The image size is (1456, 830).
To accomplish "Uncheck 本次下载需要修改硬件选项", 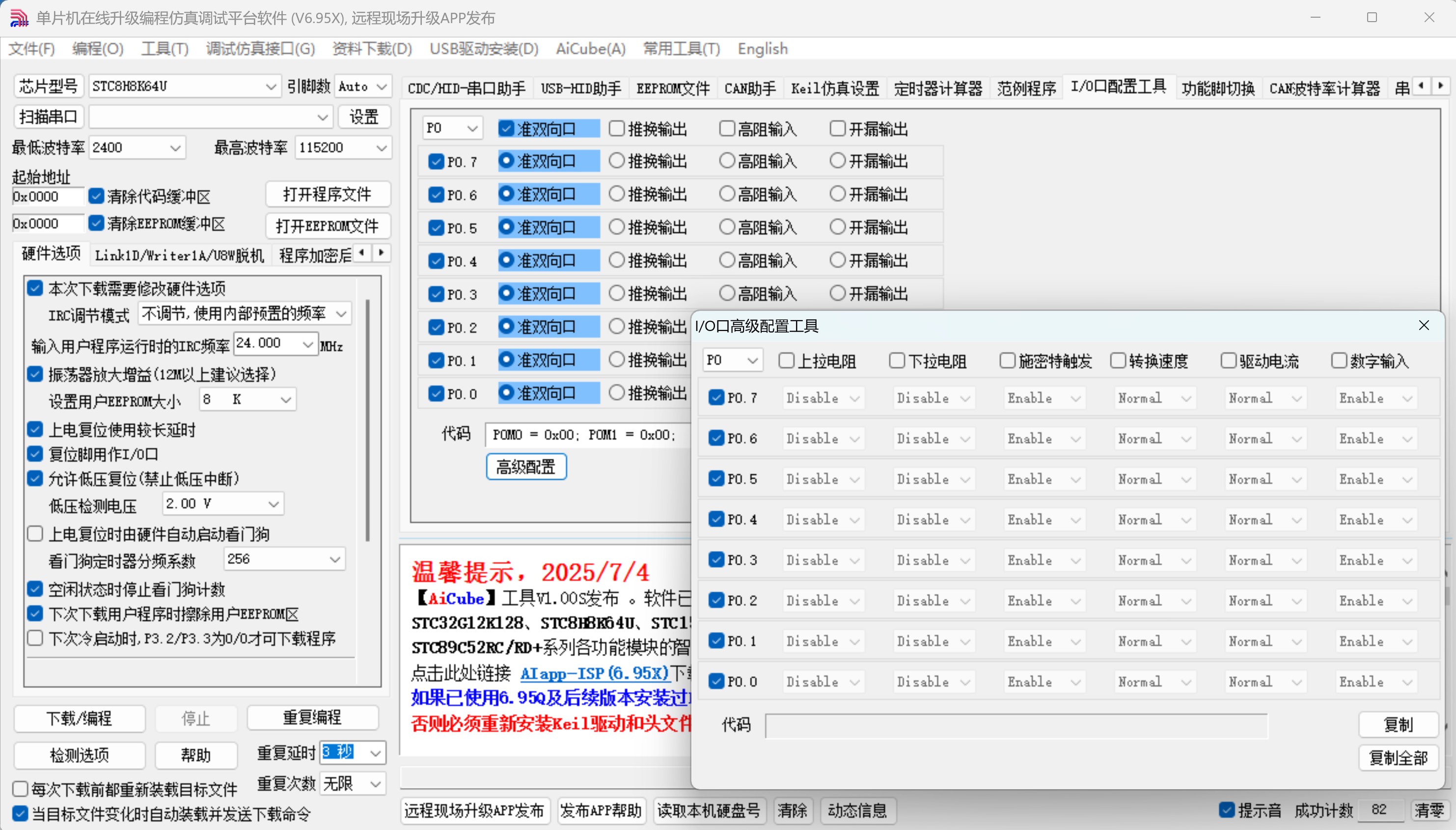I will tap(35, 288).
